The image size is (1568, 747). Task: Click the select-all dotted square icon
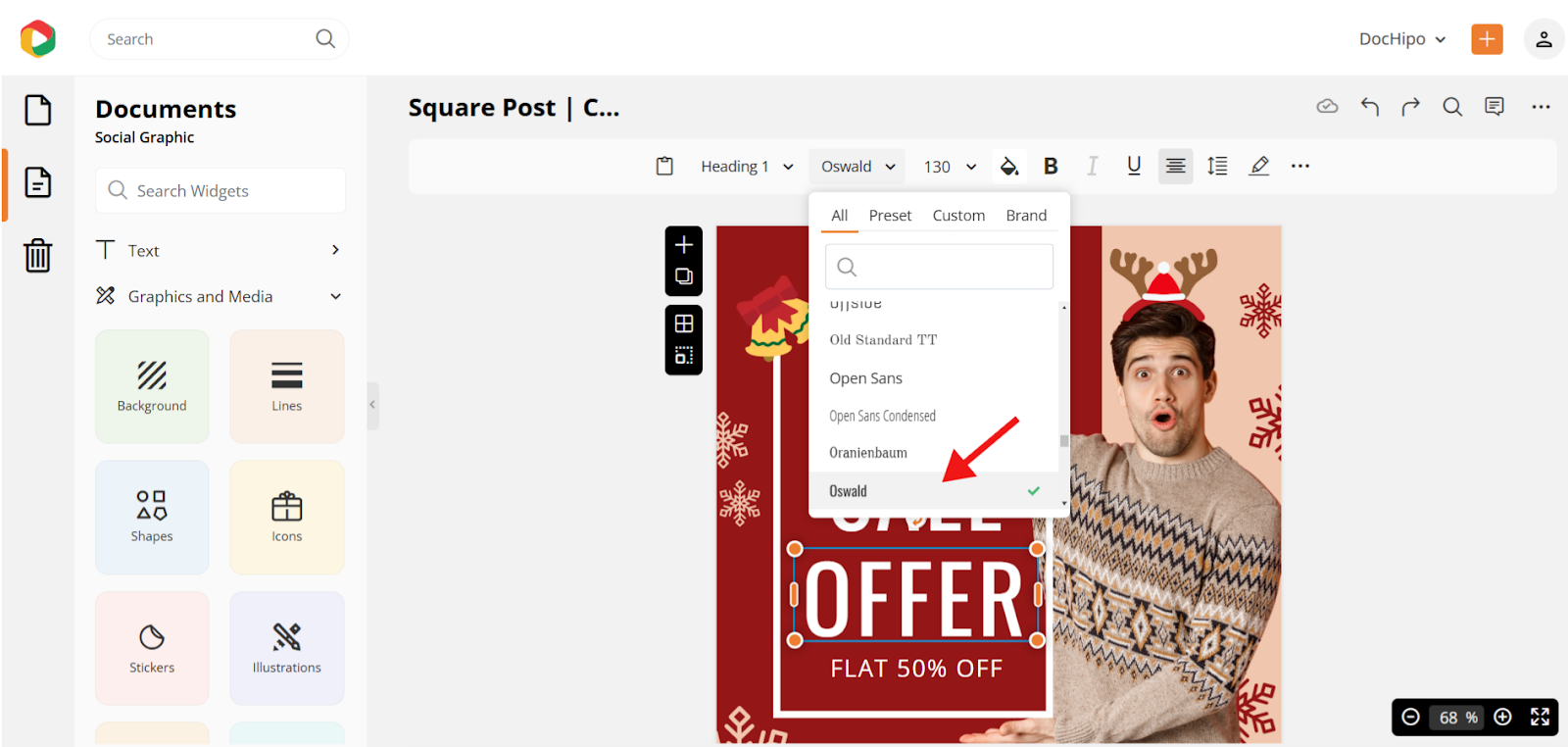(x=684, y=355)
